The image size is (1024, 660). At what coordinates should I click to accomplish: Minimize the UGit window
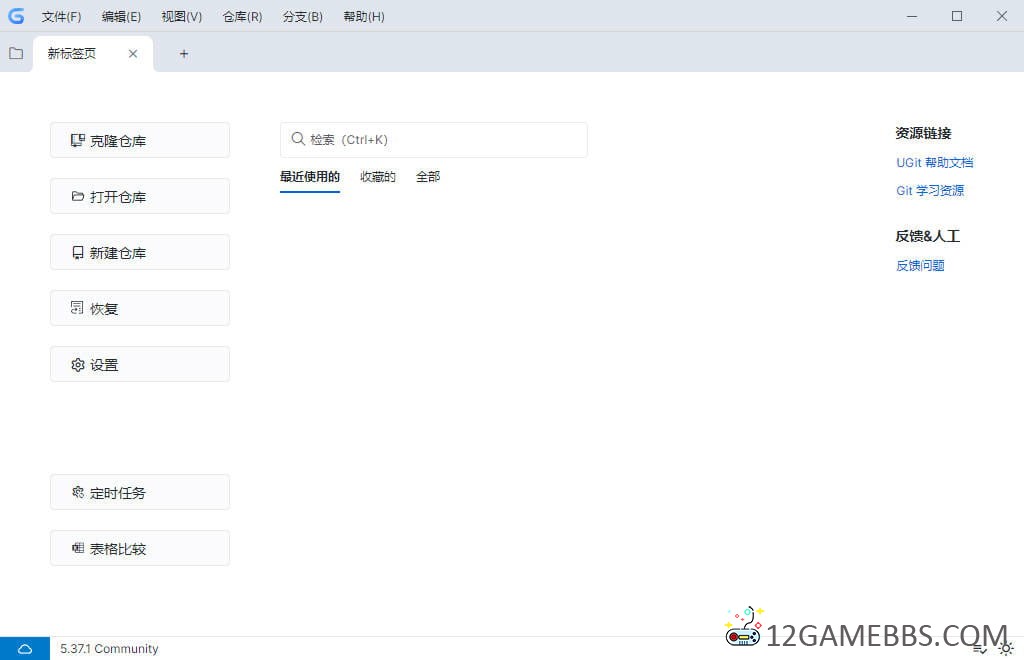[x=912, y=16]
